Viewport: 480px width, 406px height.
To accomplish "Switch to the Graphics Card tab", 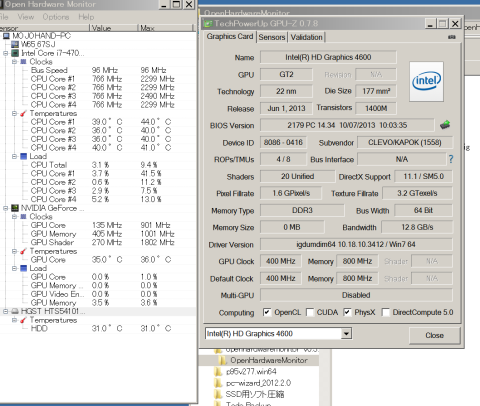I will click(230, 37).
